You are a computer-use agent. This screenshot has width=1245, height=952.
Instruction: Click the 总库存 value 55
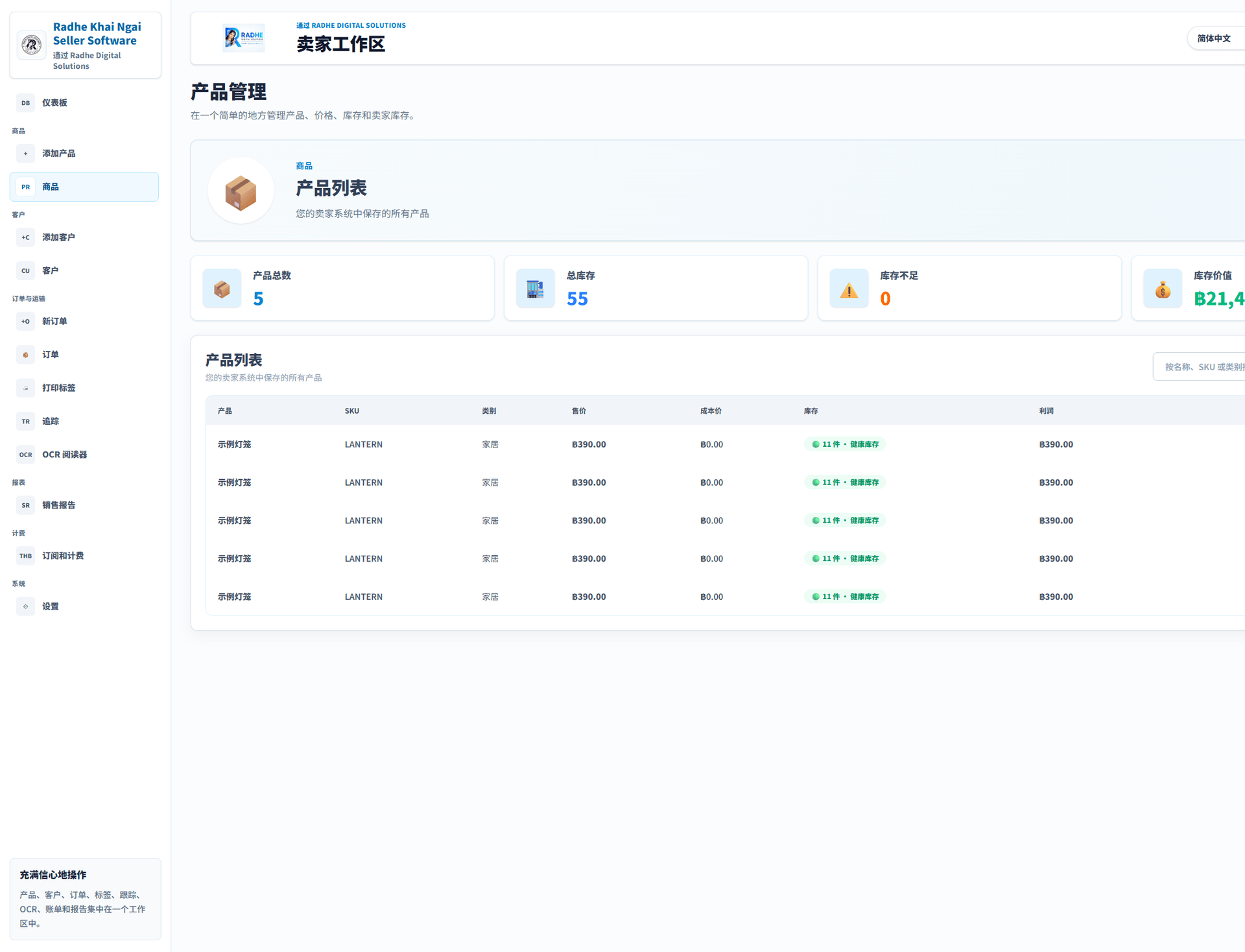577,299
